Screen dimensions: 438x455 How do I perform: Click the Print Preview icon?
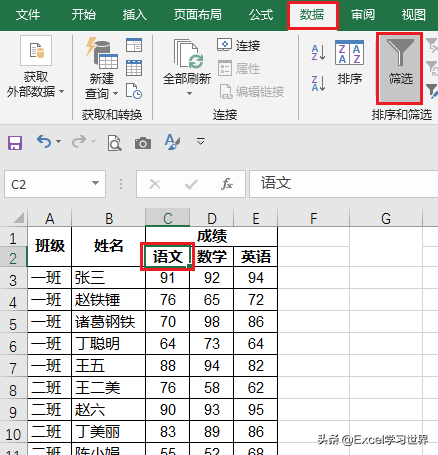114,143
